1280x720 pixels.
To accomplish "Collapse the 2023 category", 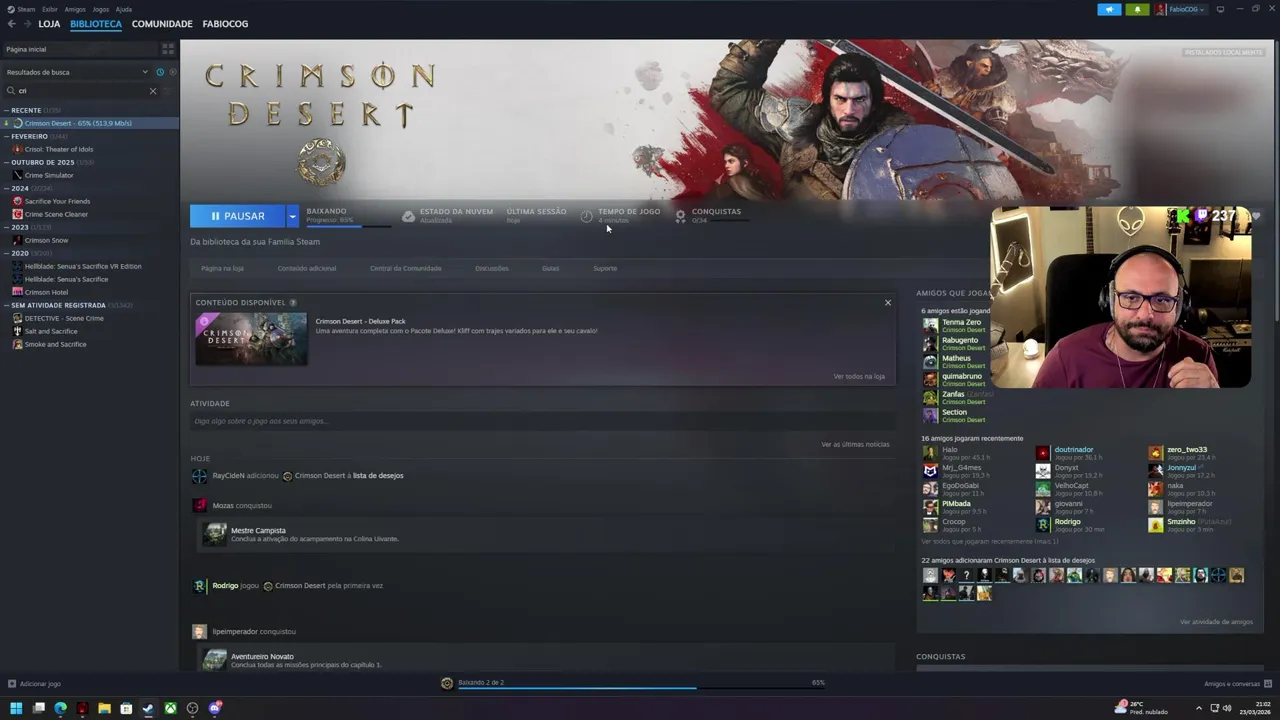I will [x=7, y=227].
